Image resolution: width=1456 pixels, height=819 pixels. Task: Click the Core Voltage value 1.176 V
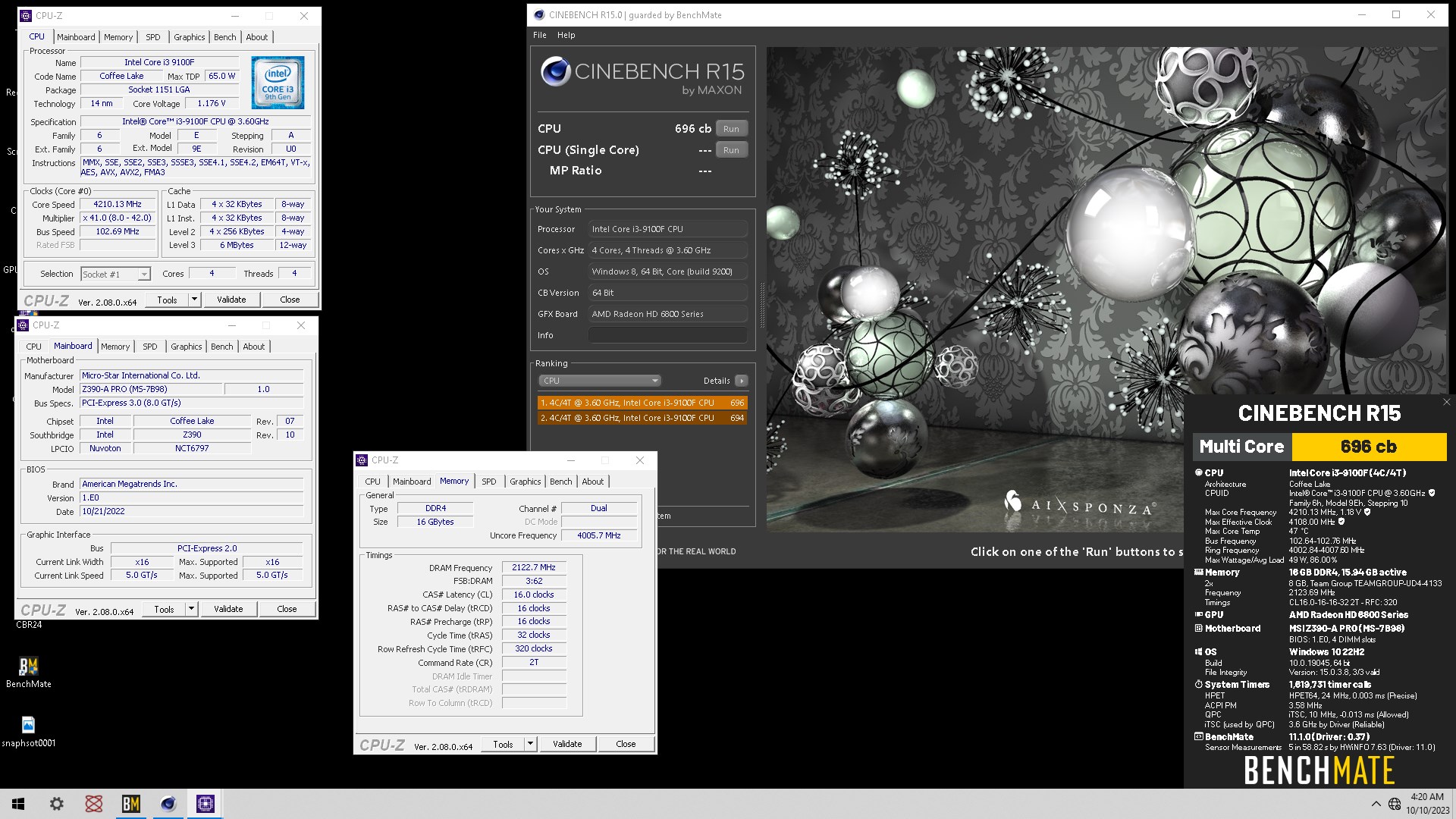coord(212,104)
